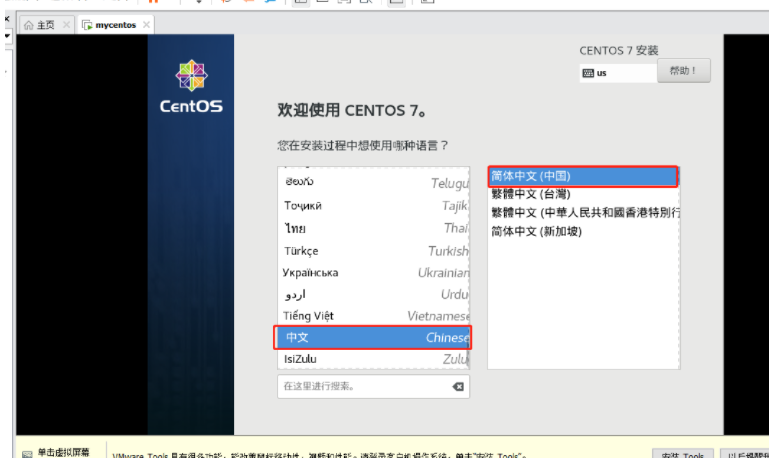This screenshot has height=465, width=770.
Task: Click the keyboard layout us icon
Action: tap(588, 73)
